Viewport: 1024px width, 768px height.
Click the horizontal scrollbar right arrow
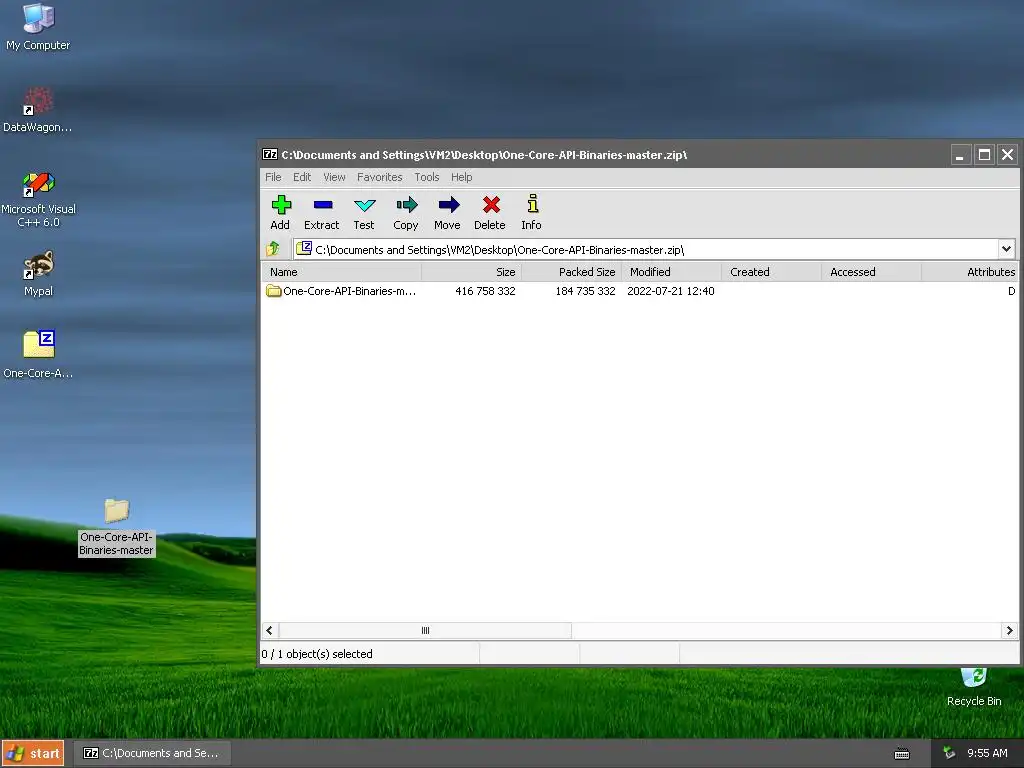coord(1009,630)
